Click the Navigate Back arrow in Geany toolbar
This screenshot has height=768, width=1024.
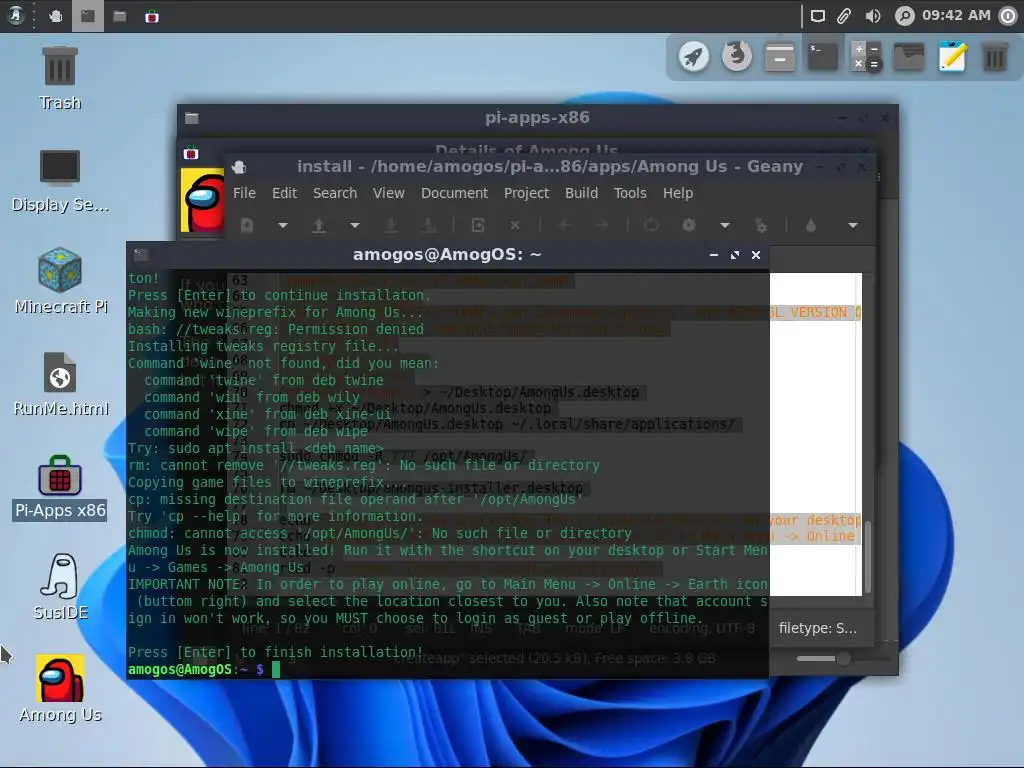pos(566,225)
